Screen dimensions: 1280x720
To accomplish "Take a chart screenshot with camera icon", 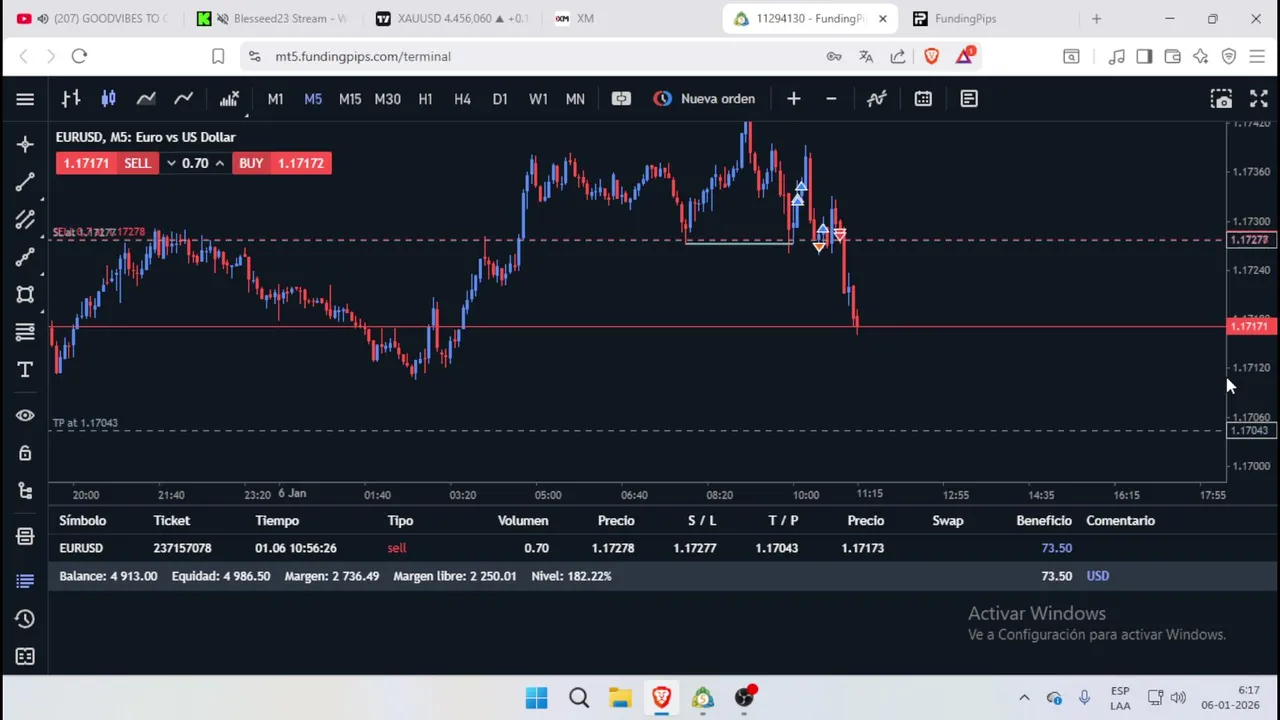I will point(1221,99).
